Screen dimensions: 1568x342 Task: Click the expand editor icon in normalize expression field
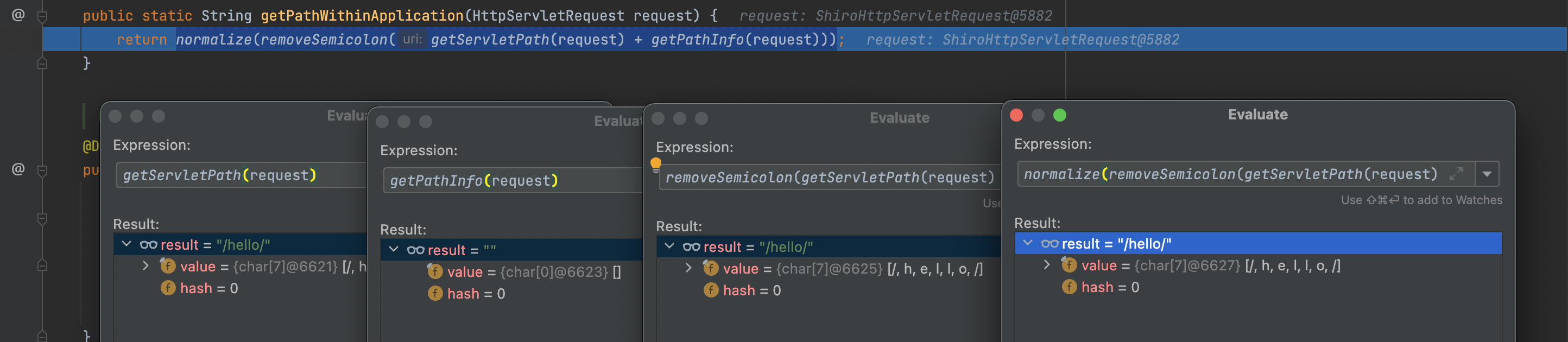[x=1456, y=174]
